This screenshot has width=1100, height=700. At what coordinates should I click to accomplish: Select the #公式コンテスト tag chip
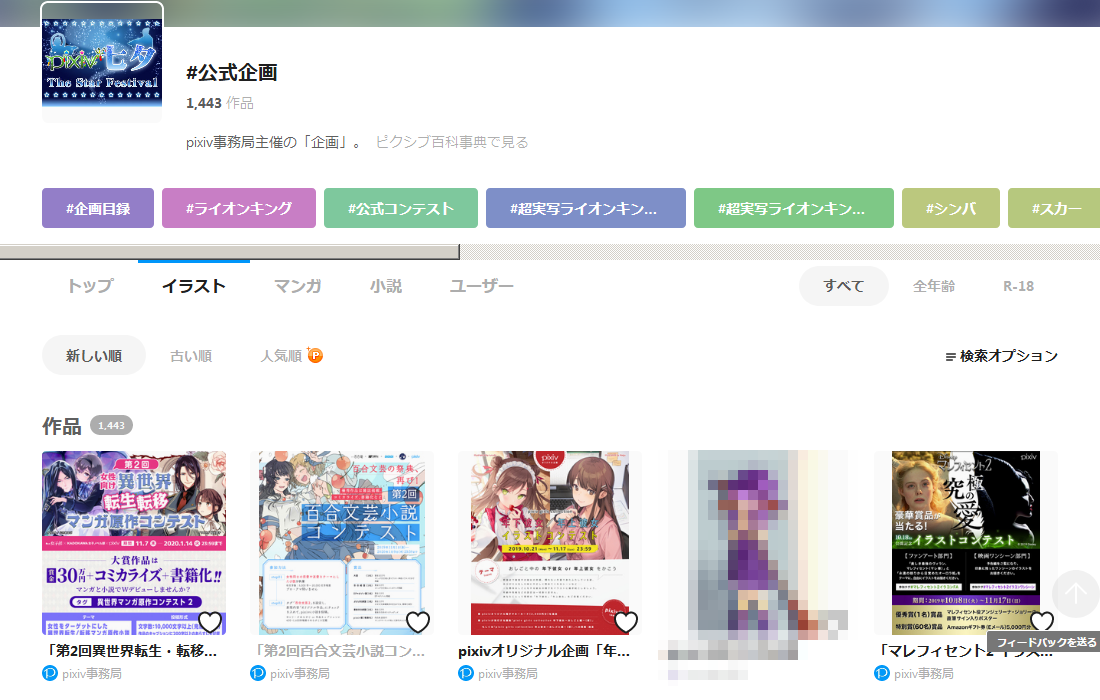(x=401, y=208)
